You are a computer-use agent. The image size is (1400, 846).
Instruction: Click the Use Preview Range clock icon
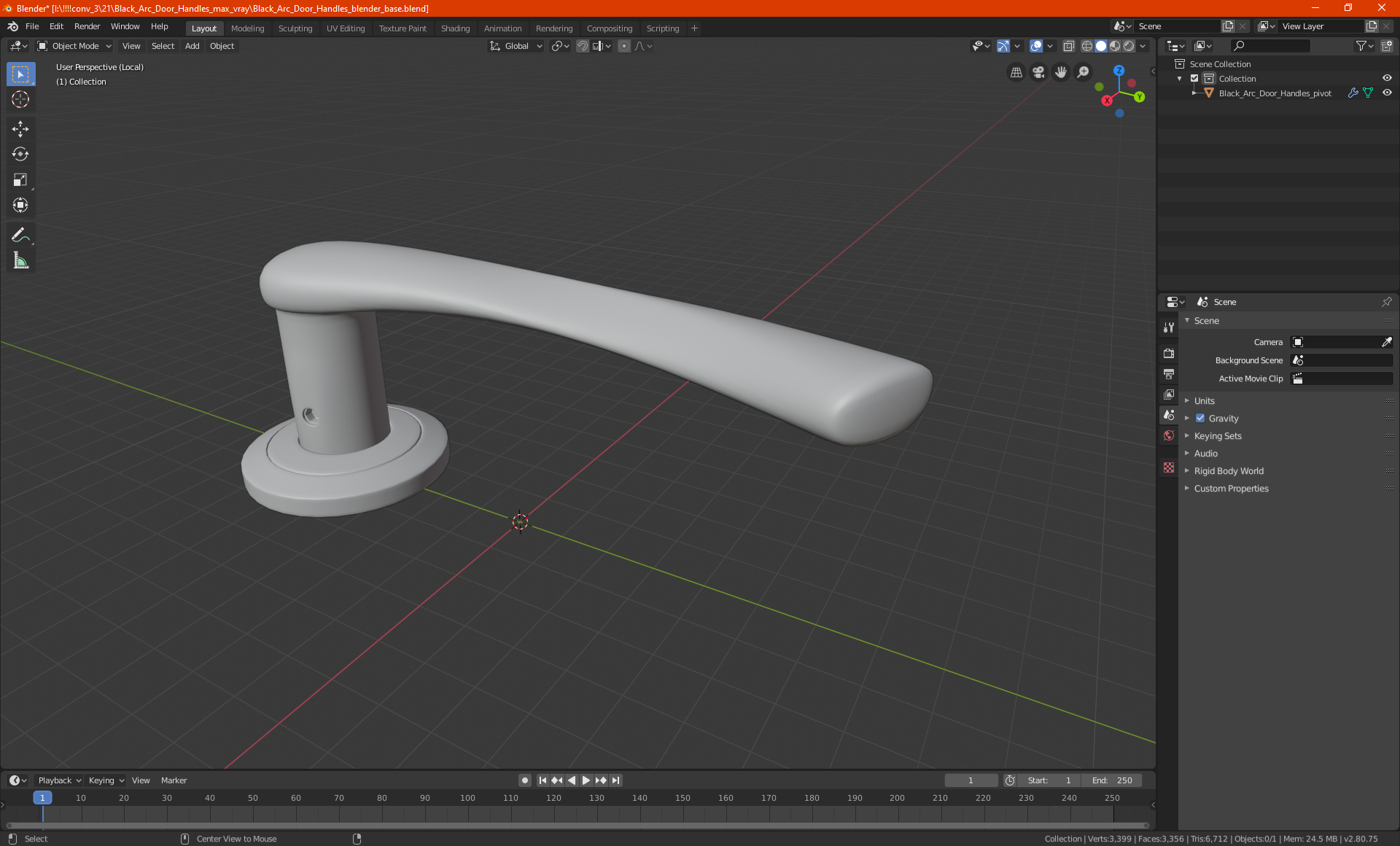click(1010, 780)
